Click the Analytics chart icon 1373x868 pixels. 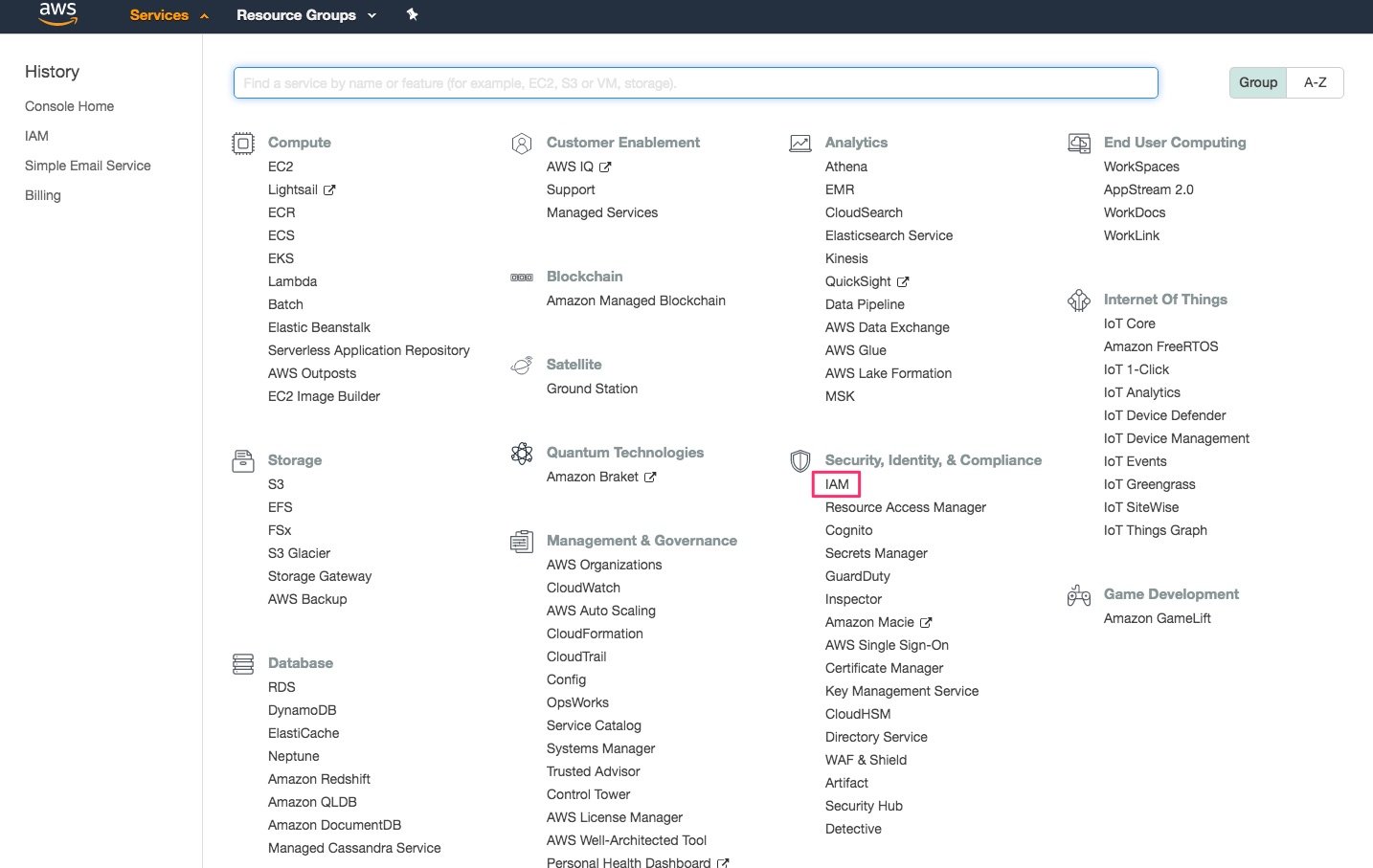800,141
